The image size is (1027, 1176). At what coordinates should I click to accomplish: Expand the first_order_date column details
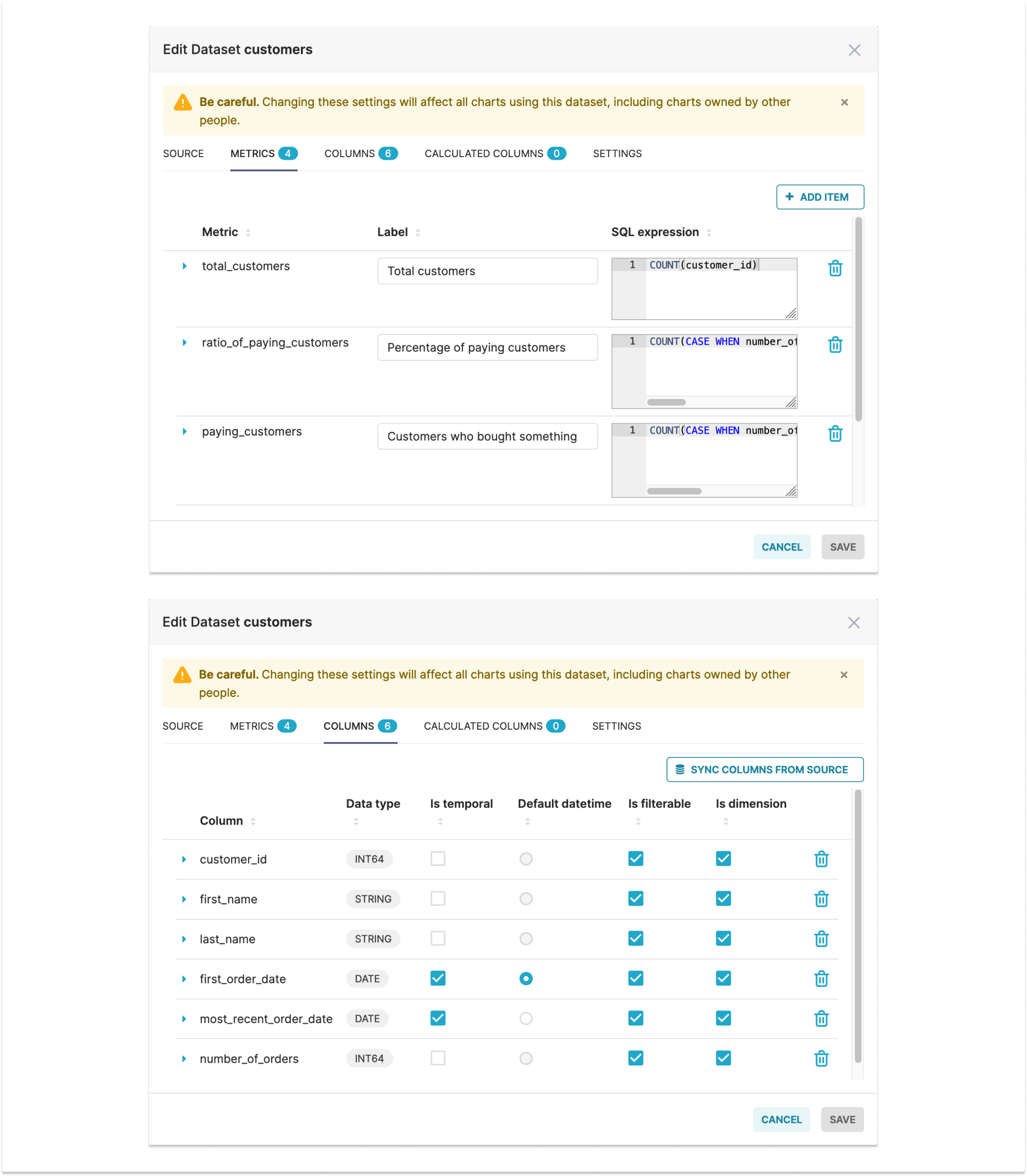pos(184,979)
